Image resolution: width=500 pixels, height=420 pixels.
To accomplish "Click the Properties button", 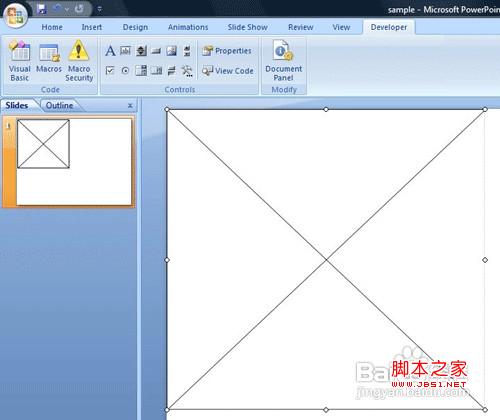I will tap(227, 51).
